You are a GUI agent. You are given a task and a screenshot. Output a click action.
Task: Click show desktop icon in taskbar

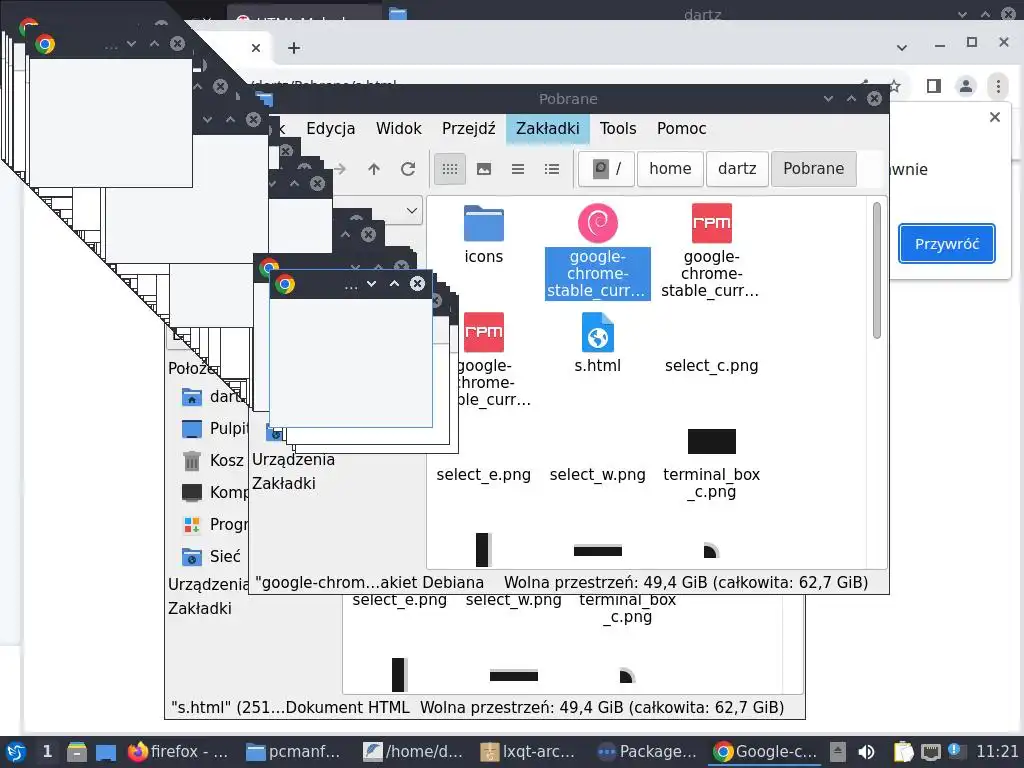coord(106,753)
